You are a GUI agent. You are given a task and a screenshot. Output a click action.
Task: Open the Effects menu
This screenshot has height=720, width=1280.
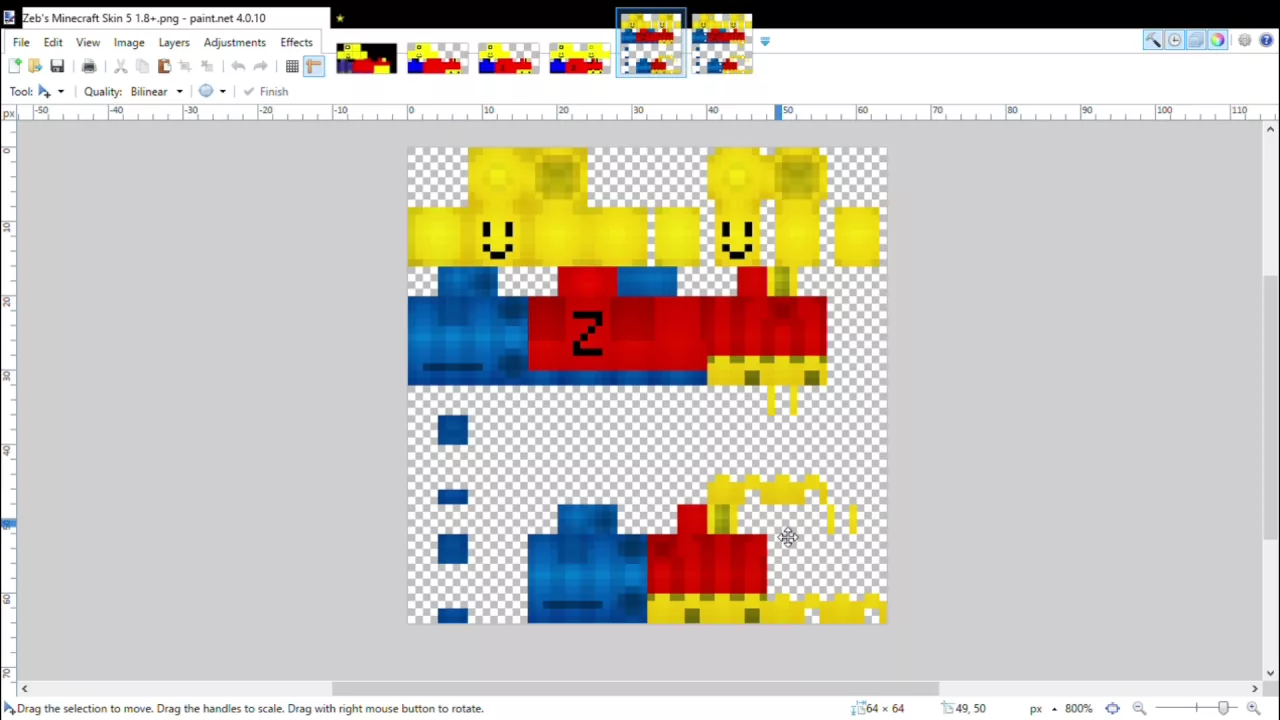296,42
